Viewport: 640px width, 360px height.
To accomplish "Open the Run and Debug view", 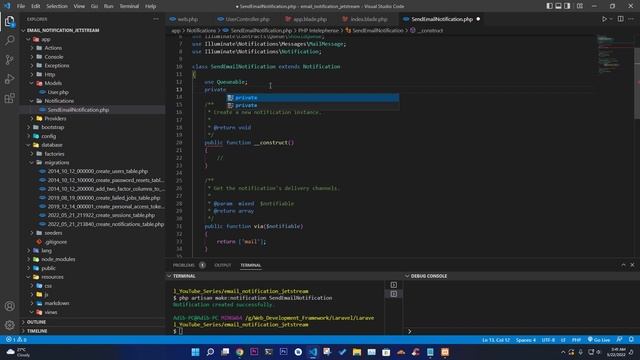I will 9,79.
